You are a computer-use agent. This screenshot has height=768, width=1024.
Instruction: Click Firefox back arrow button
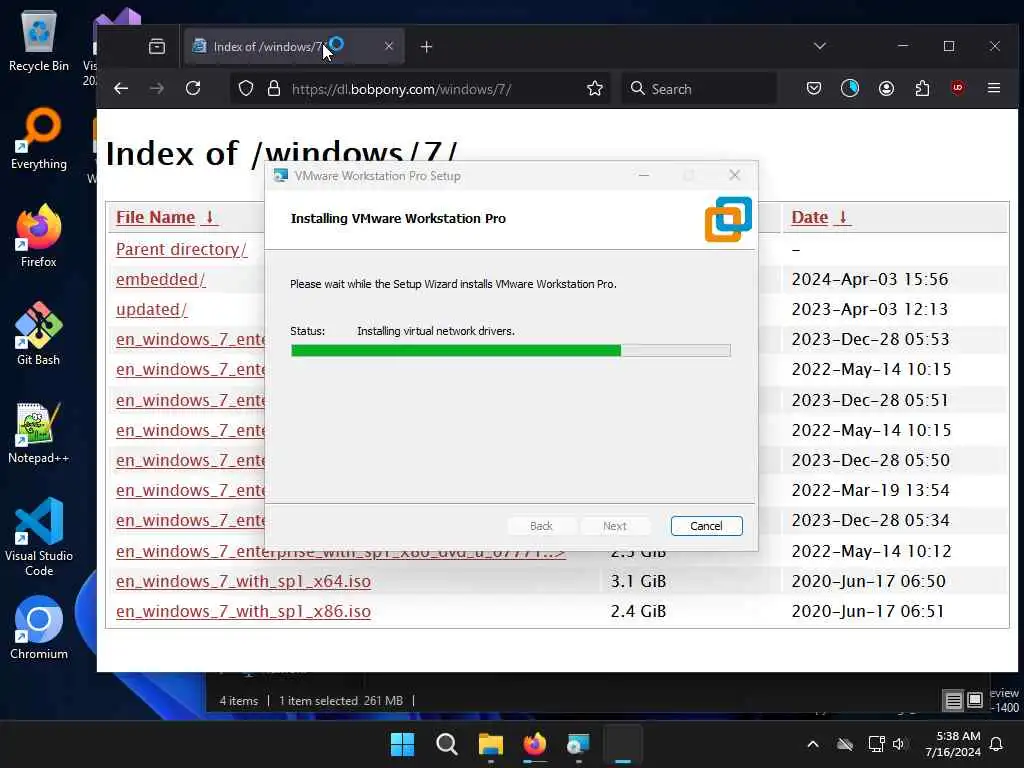click(x=121, y=88)
